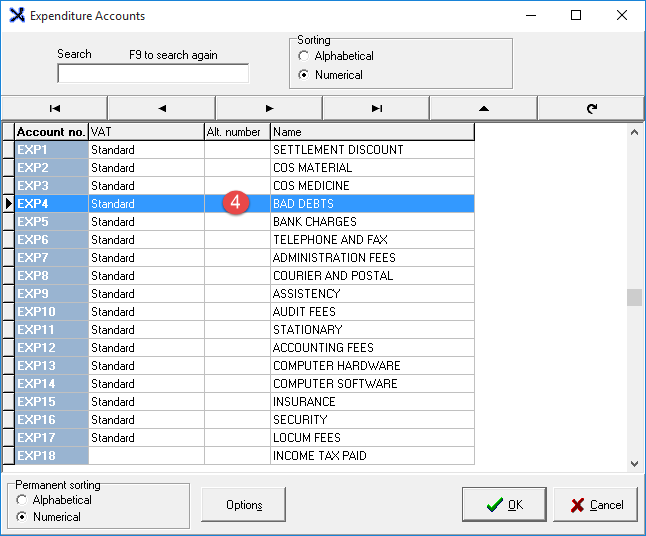Select Numerical in the Sorting group
Screen dimensions: 646x536
304,75
